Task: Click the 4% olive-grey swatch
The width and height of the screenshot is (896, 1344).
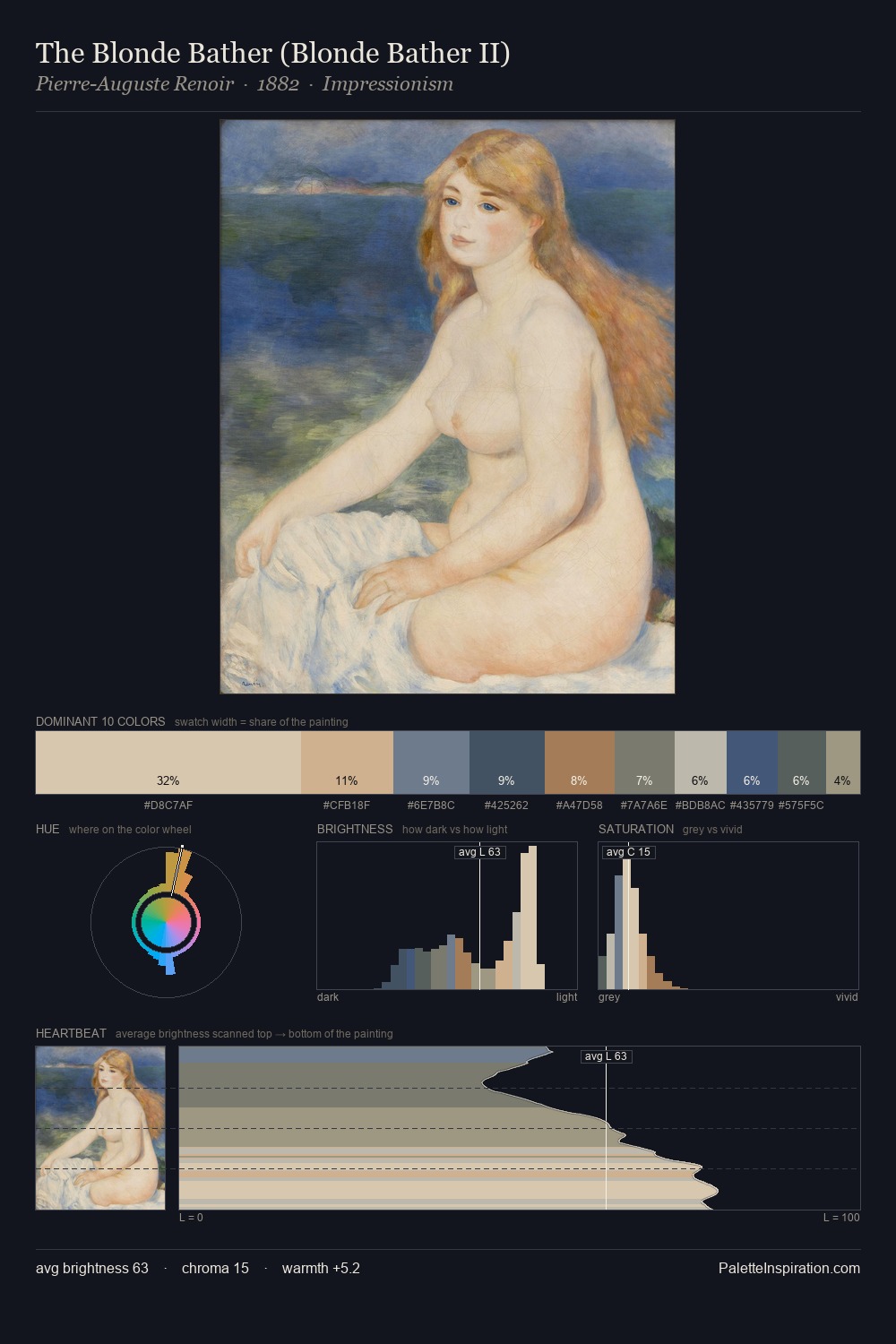Action: 842,762
